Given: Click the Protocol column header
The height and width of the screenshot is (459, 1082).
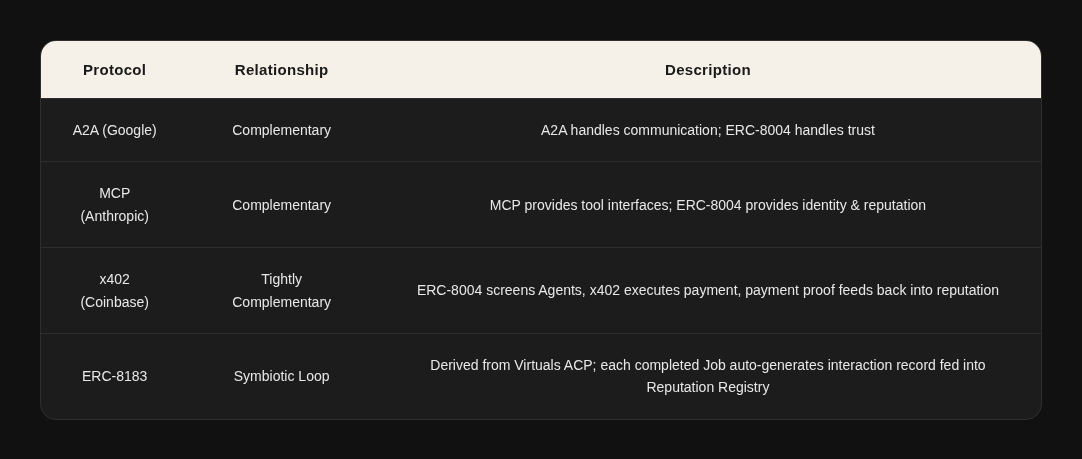Looking at the screenshot, I should click(114, 70).
